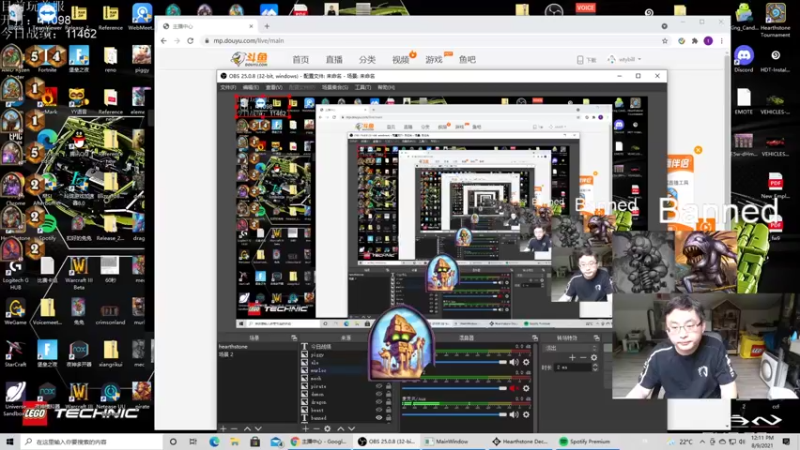
Task: Toggle lock on demon source
Action: (389, 394)
